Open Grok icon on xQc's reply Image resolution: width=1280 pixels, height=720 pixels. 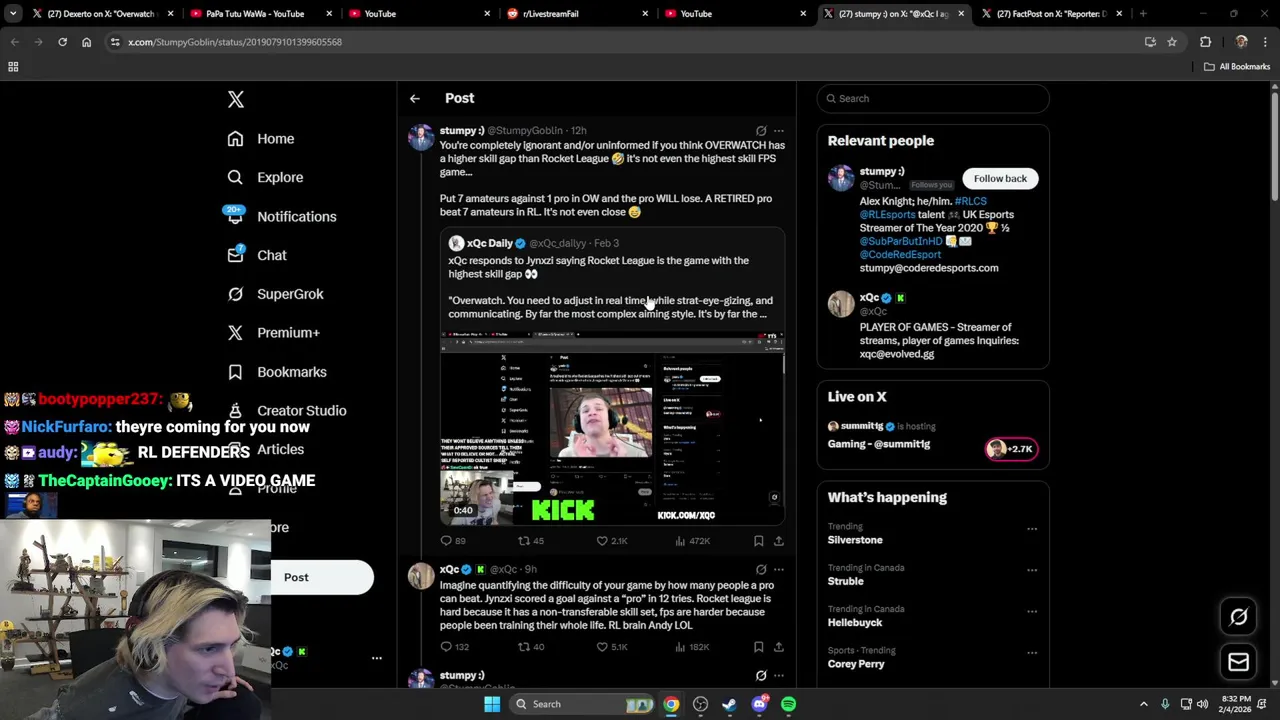click(761, 570)
